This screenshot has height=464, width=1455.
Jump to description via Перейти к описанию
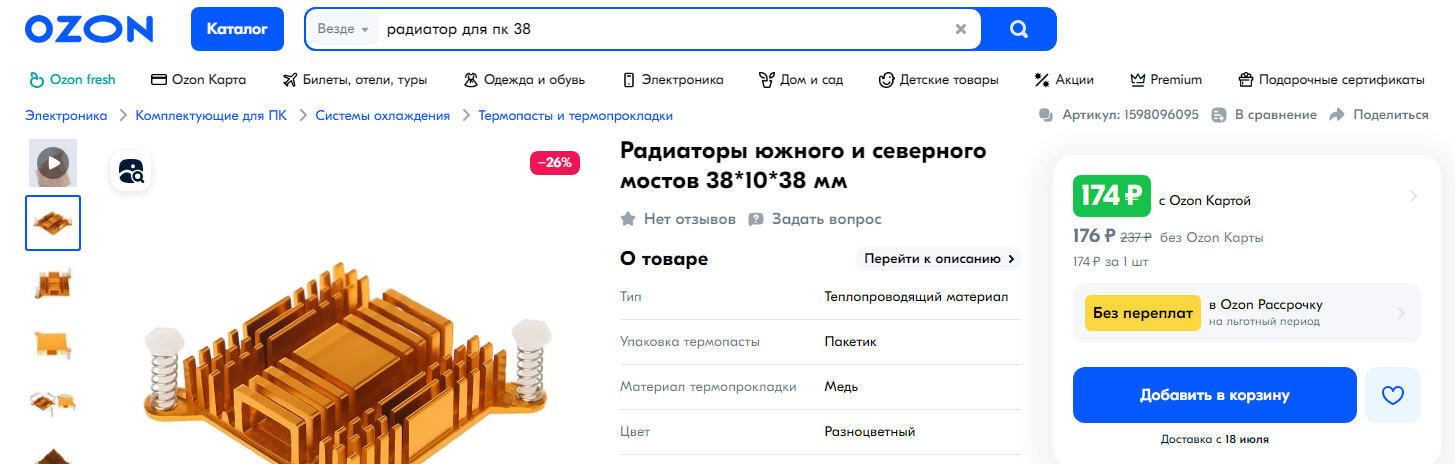coord(939,259)
